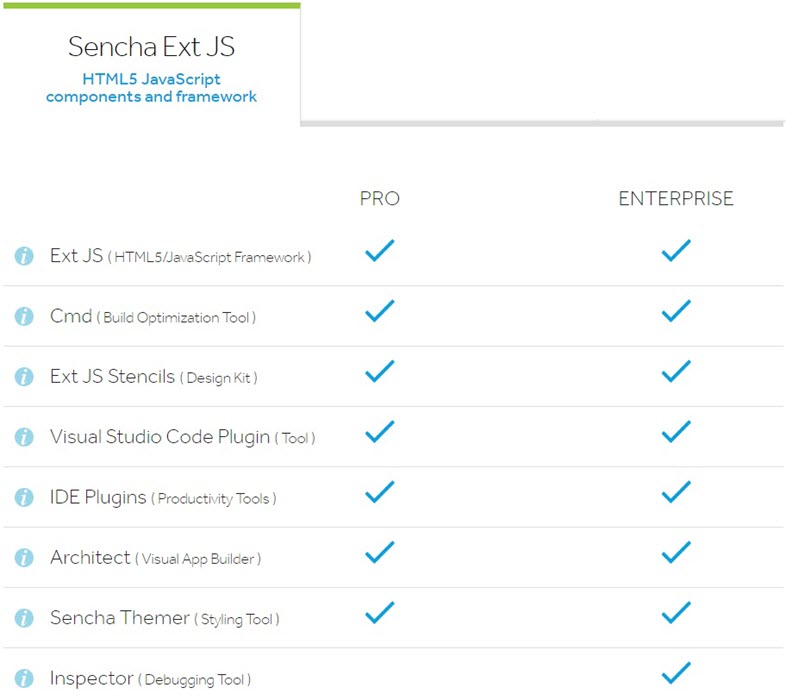Screen dimensions: 786x700
Task: Click the PRO column header
Action: coord(379,199)
